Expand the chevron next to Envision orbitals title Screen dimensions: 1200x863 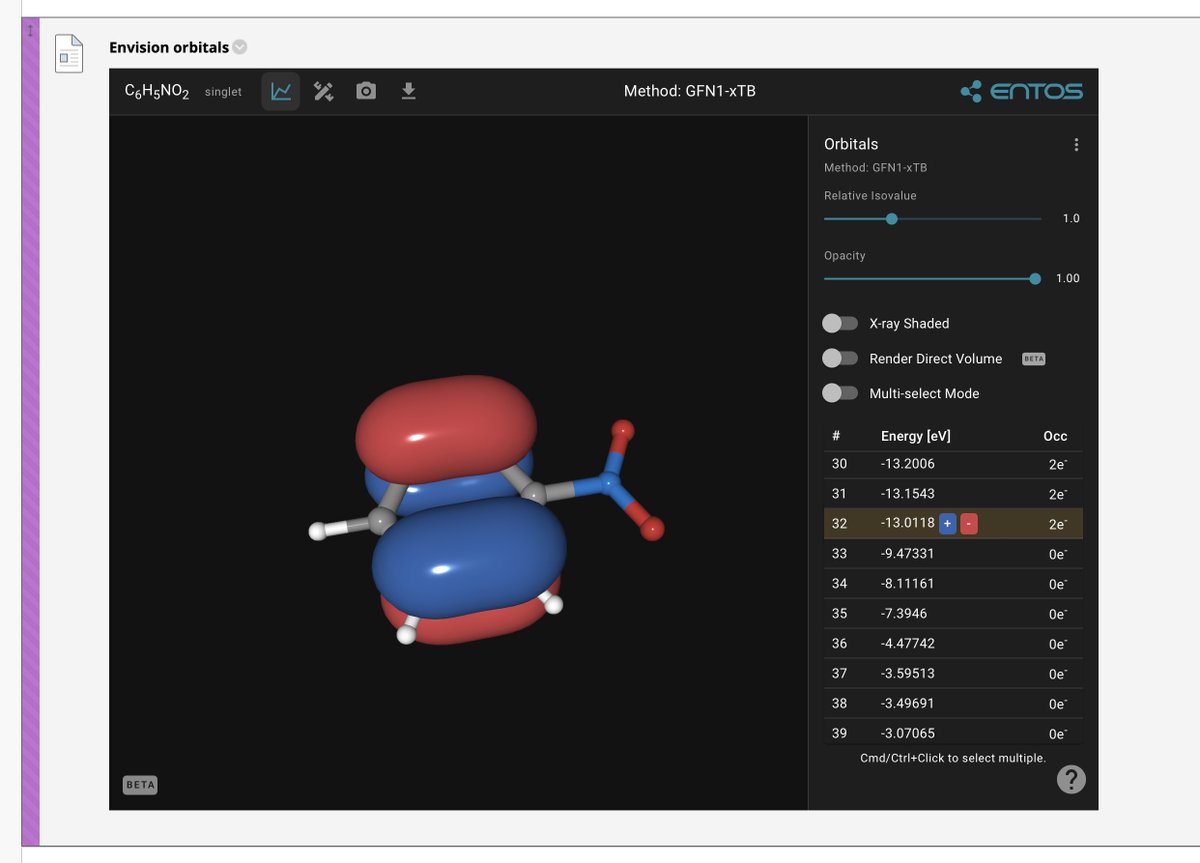[x=237, y=46]
